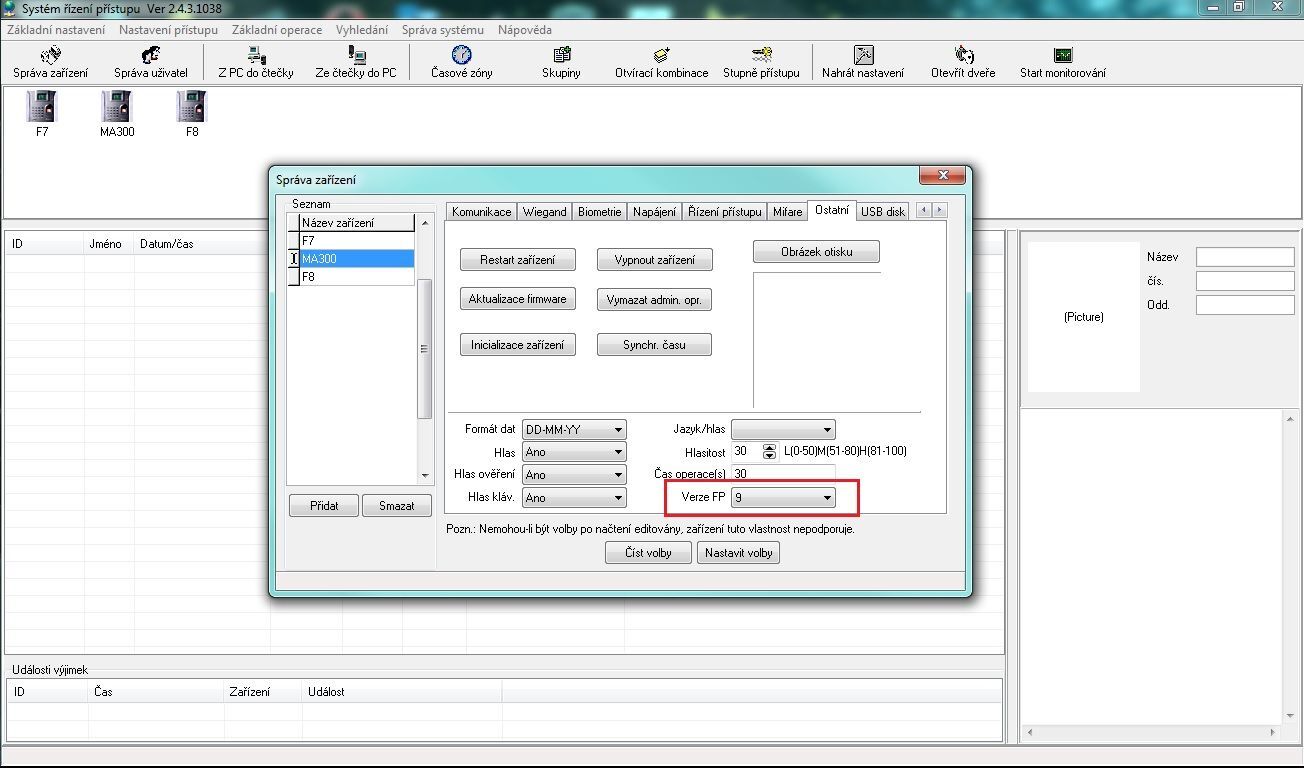Click Odd. input field
The image size is (1304, 768).
1245,305
